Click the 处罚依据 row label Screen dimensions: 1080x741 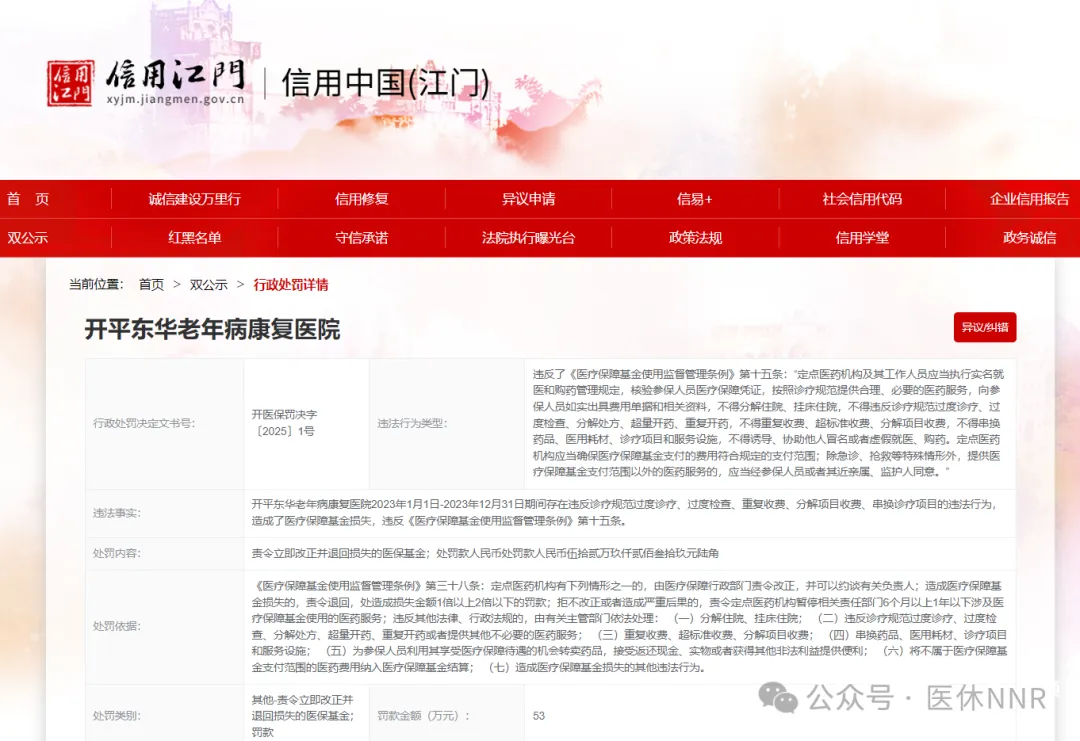pyautogui.click(x=116, y=626)
